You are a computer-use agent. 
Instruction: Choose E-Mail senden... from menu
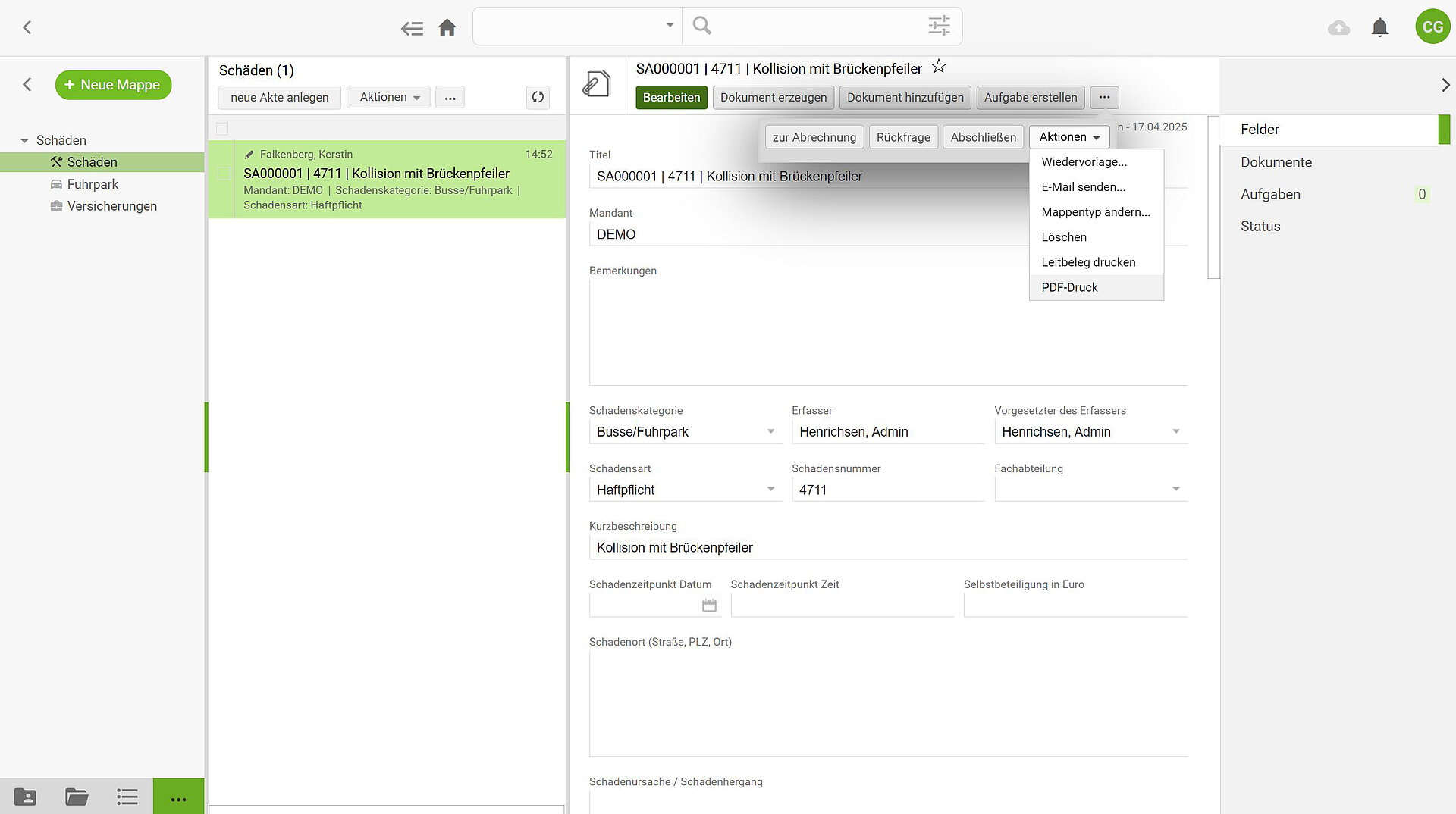1097,187
